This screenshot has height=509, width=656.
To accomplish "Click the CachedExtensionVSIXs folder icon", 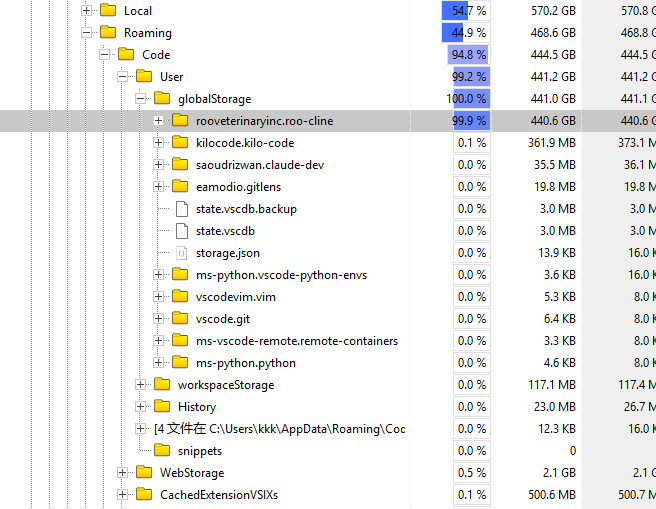I will 144,494.
